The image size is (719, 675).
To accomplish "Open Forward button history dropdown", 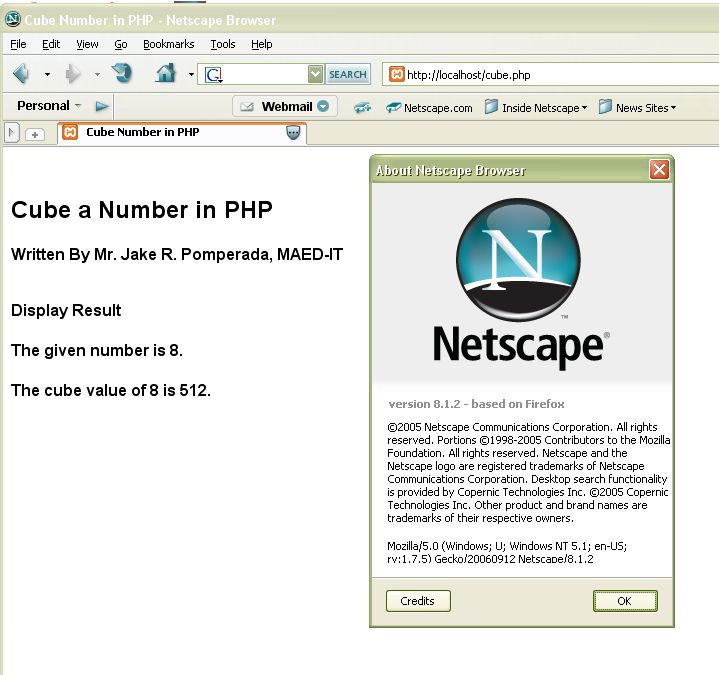I will (x=97, y=74).
